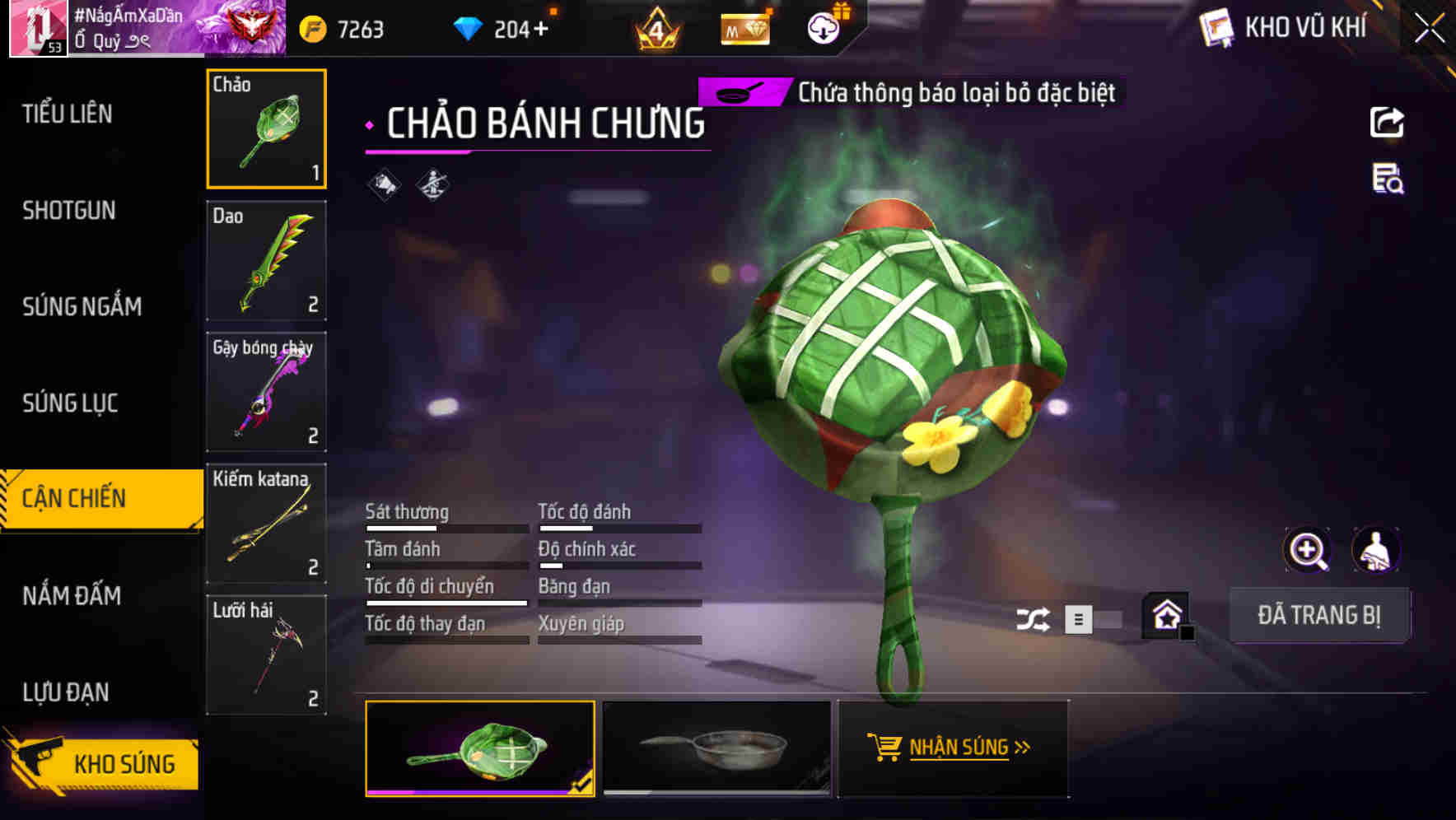Open the rank badge number four icon
Viewport: 1456px width, 820px height.
point(656,30)
